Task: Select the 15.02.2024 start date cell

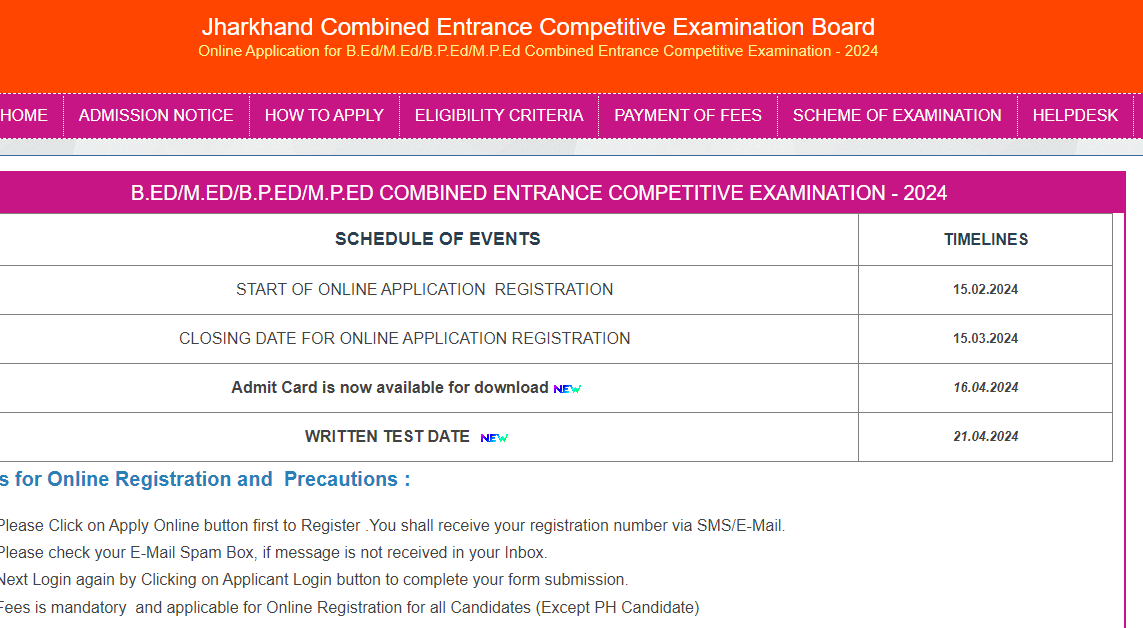Action: tap(985, 290)
